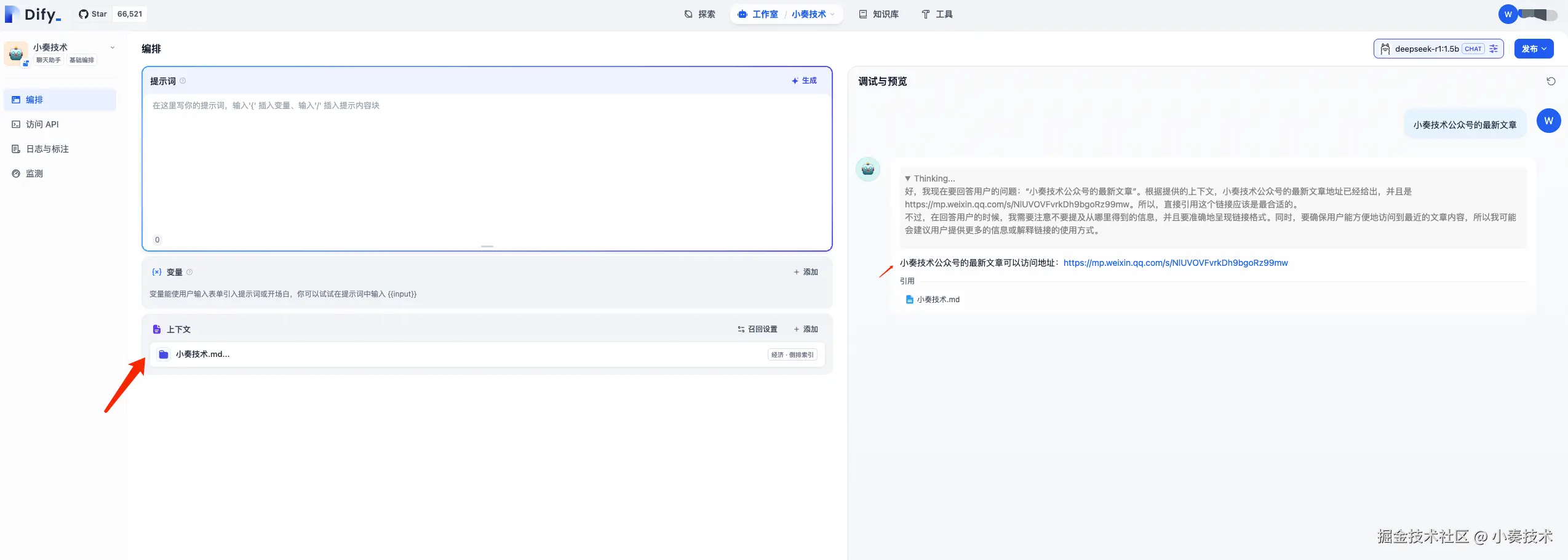Expand the sidebar app name chevron
Viewport: 1568px width, 560px height.
(112, 47)
